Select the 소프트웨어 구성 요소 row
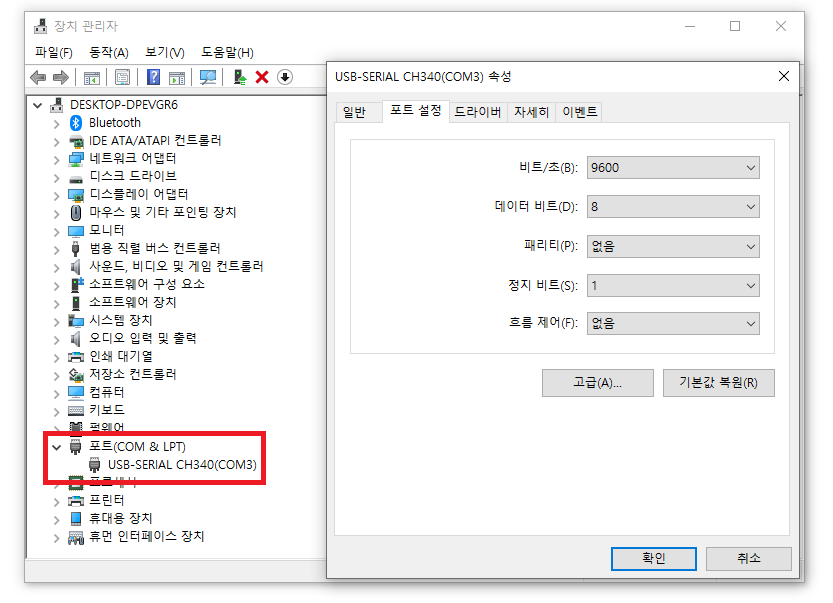Image resolution: width=833 pixels, height=603 pixels. (x=147, y=284)
